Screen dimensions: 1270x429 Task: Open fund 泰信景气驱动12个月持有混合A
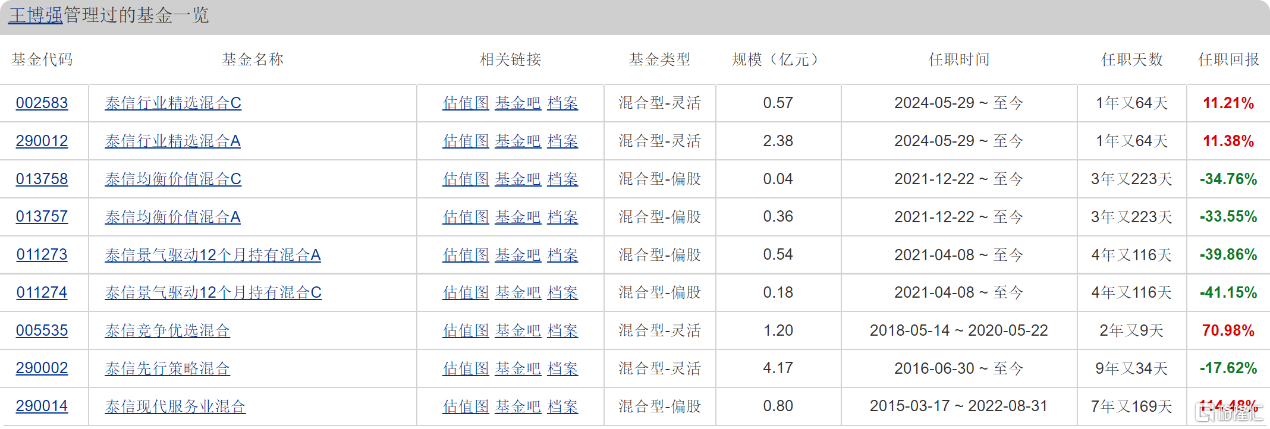point(213,255)
